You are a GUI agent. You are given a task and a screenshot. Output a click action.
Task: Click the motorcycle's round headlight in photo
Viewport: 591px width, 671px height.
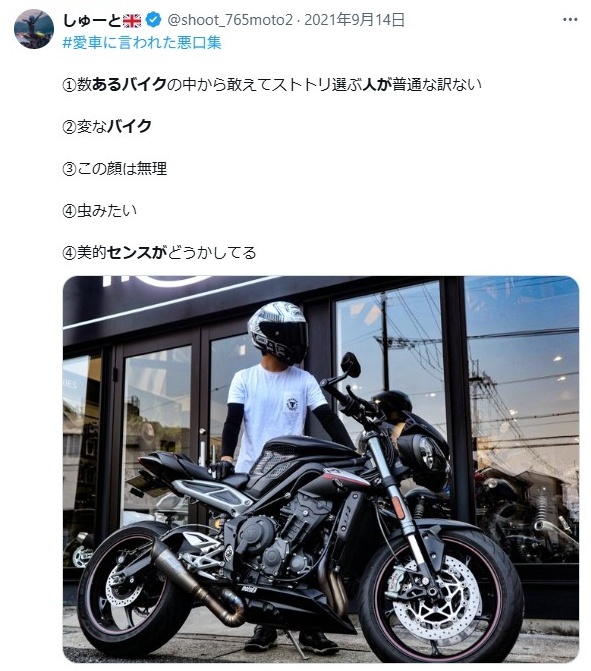pyautogui.click(x=429, y=455)
